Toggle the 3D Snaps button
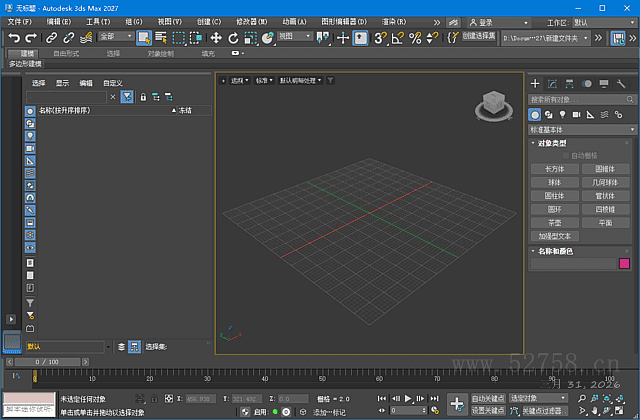This screenshot has width=640, height=420. coord(380,38)
